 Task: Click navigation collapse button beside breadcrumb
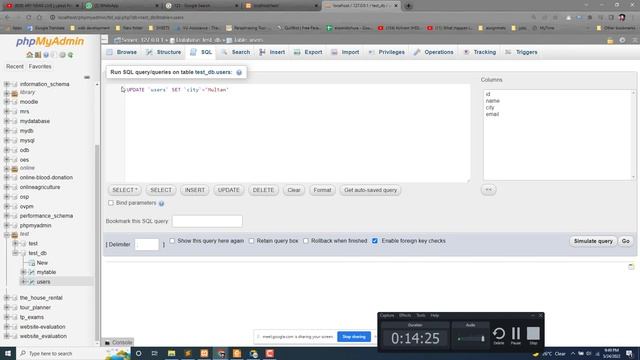coord(104,40)
